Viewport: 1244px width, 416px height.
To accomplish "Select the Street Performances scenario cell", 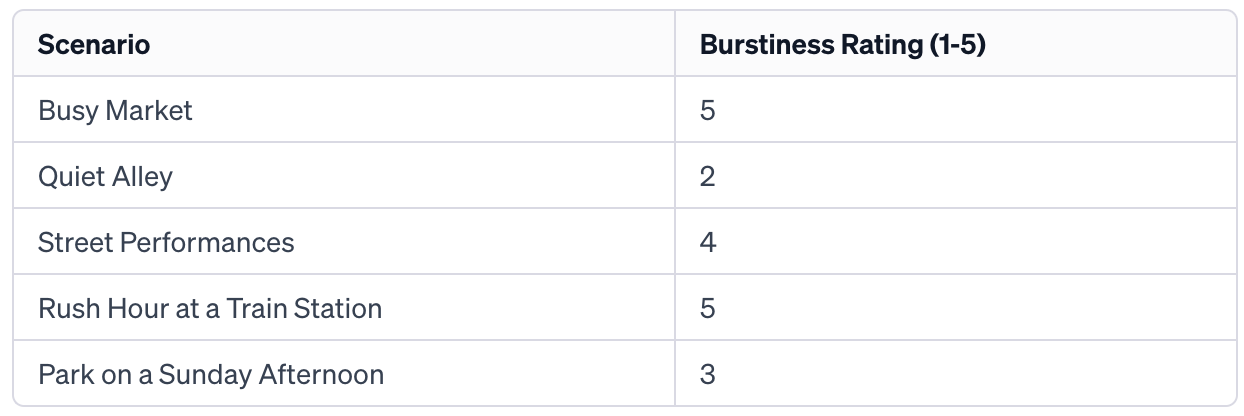I will (x=166, y=242).
